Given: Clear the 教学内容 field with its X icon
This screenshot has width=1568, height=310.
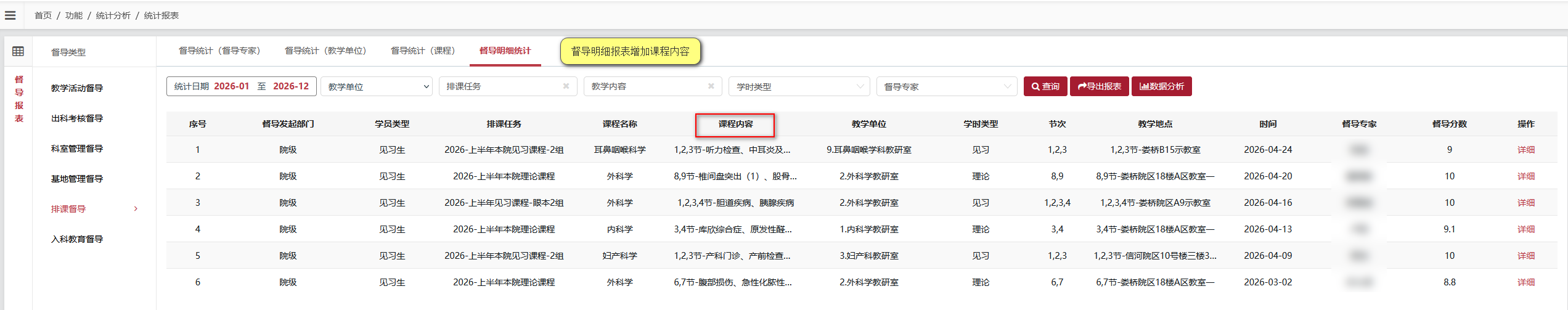Looking at the screenshot, I should 711,86.
